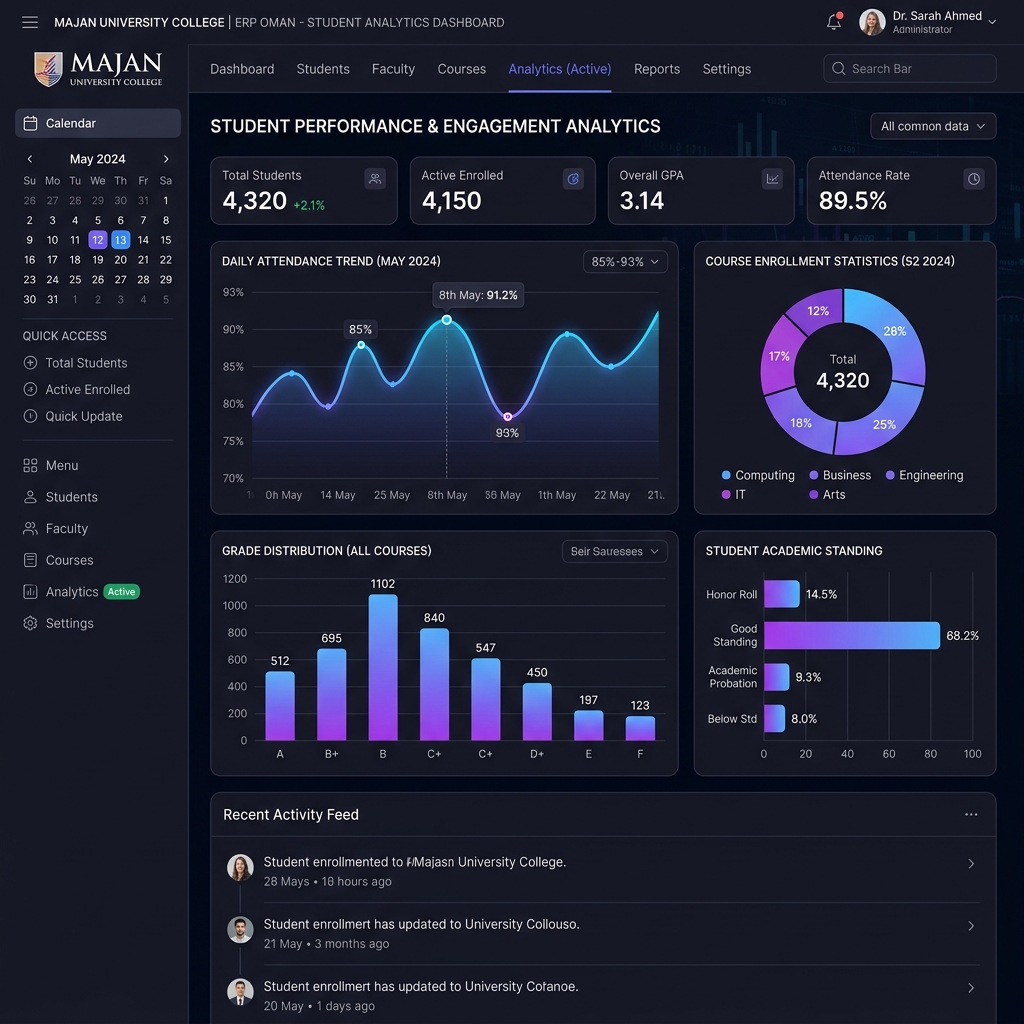Click the 28% donut chart segment
1024x1024 pixels.
click(893, 332)
